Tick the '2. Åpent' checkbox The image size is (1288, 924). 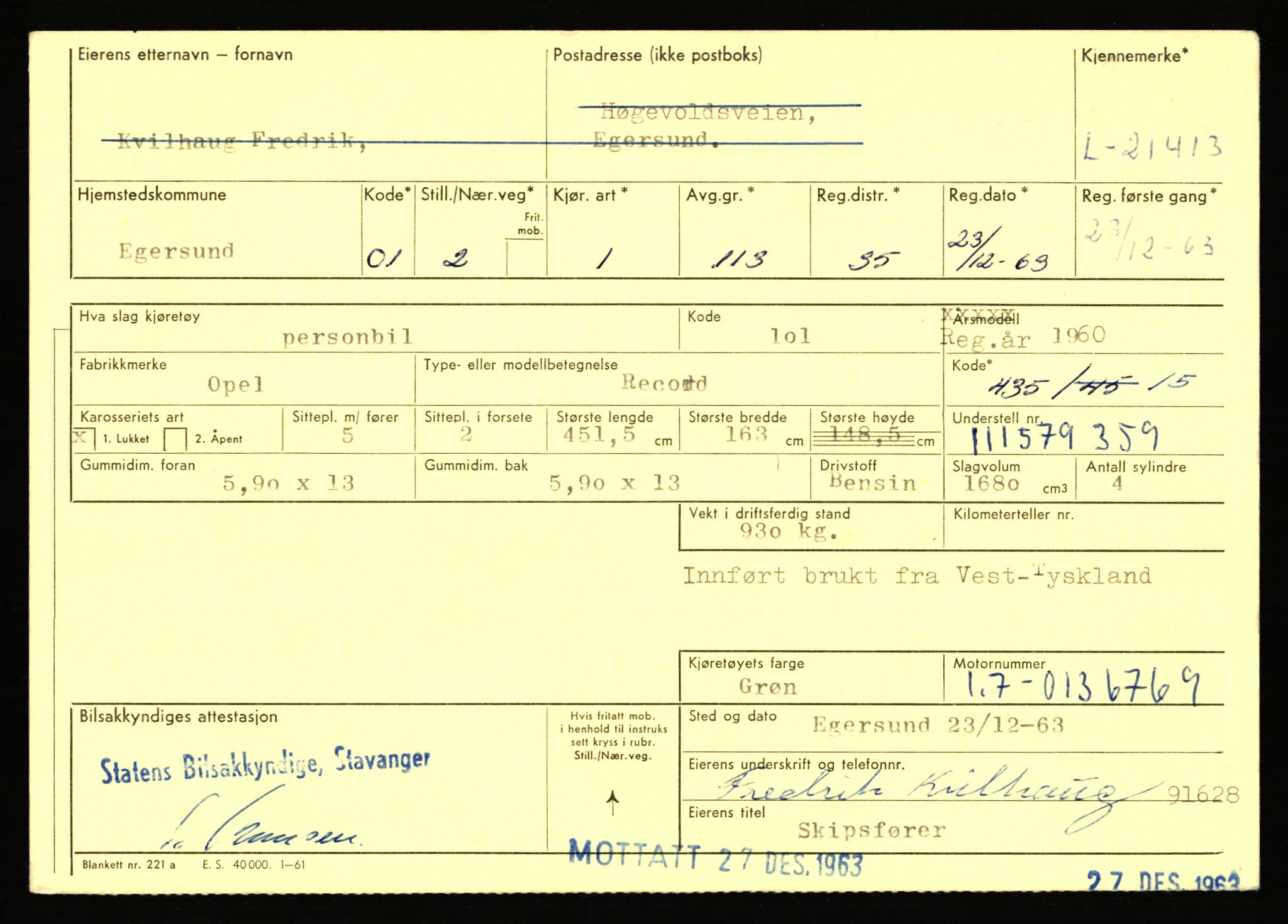pyautogui.click(x=175, y=439)
